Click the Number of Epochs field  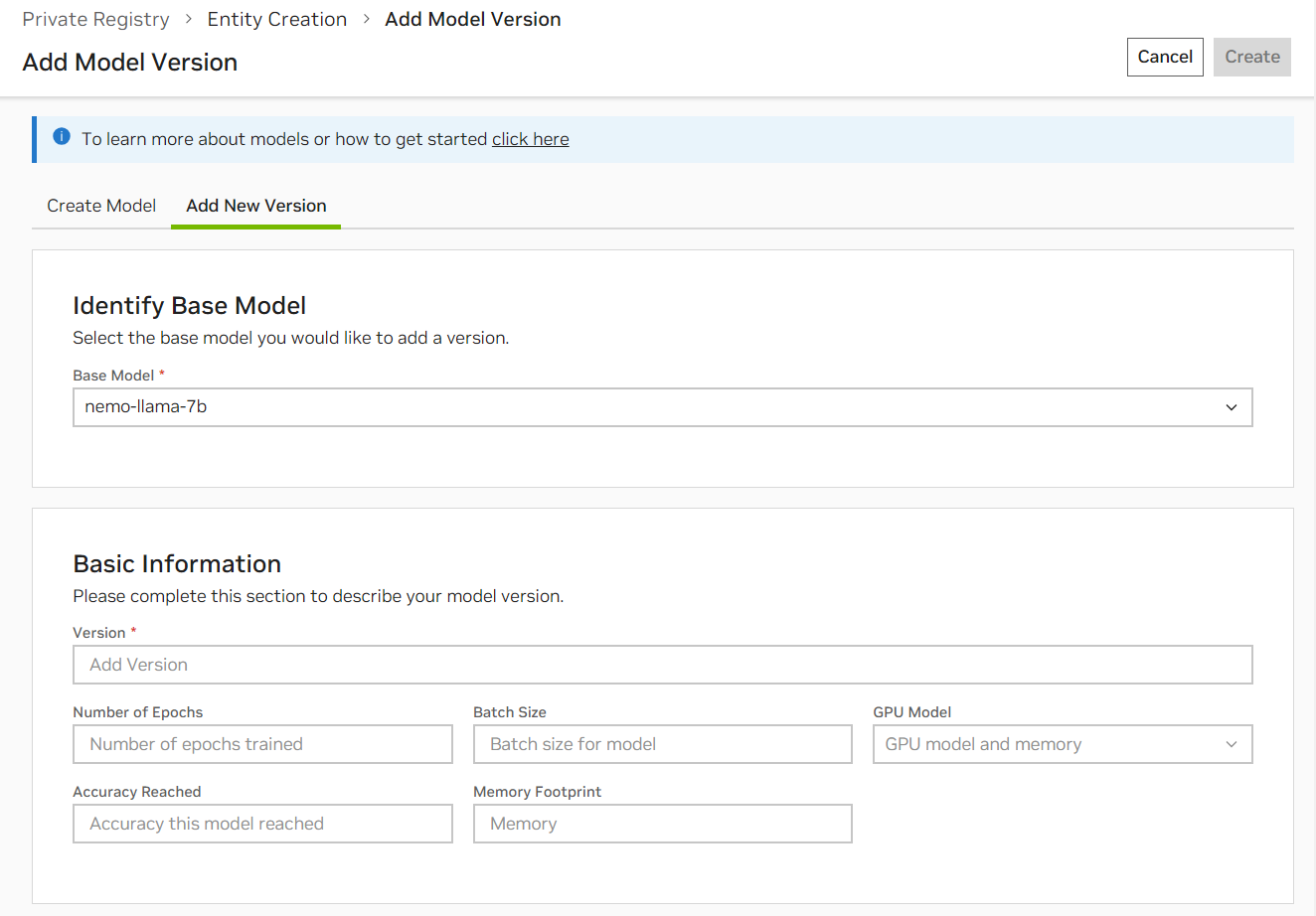click(262, 744)
